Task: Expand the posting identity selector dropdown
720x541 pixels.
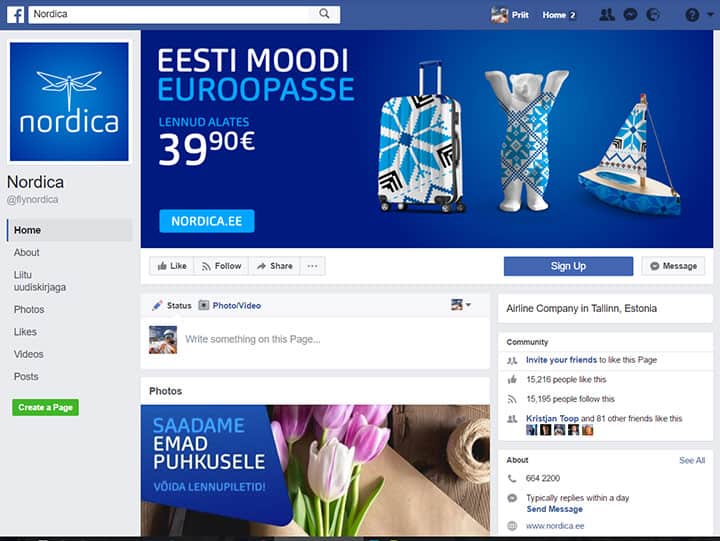Action: (461, 304)
